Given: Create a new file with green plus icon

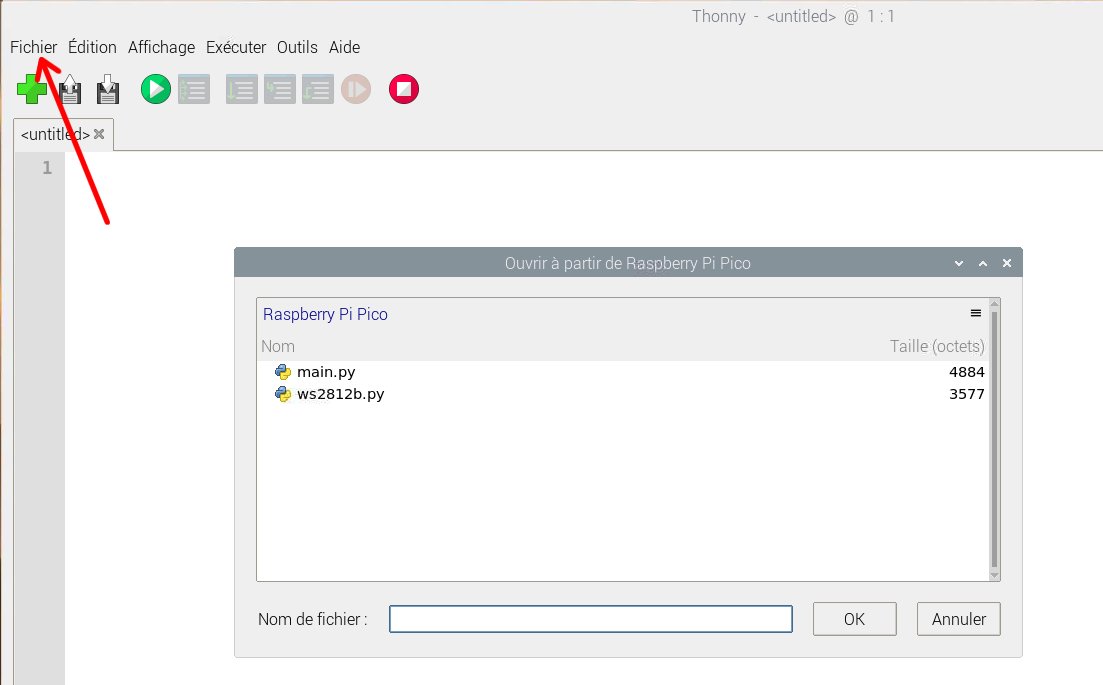Looking at the screenshot, I should 31,89.
